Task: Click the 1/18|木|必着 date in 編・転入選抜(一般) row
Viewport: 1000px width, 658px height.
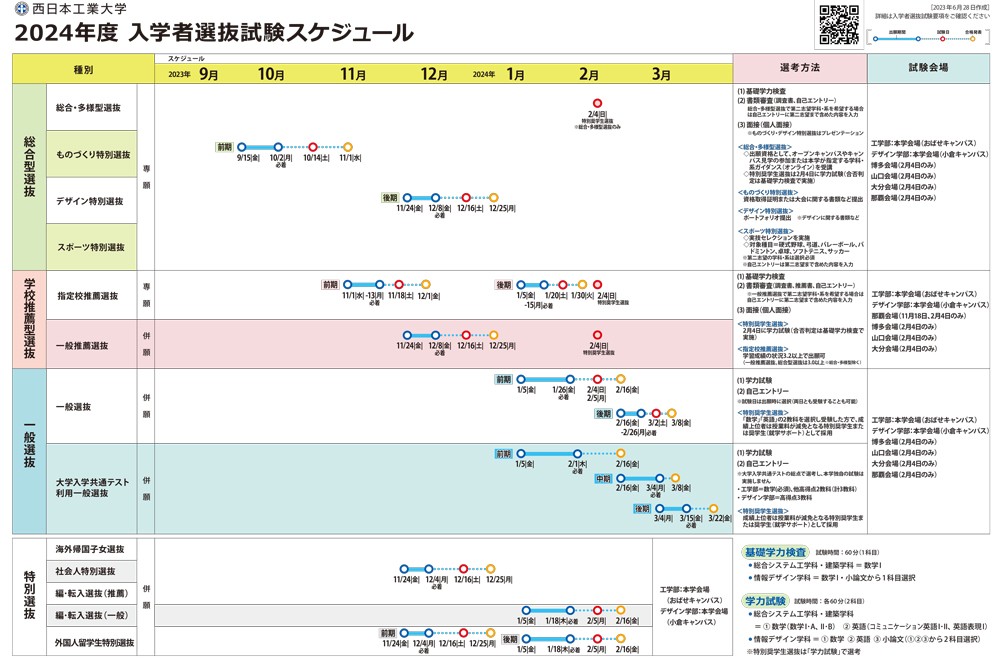Action: pos(562,620)
